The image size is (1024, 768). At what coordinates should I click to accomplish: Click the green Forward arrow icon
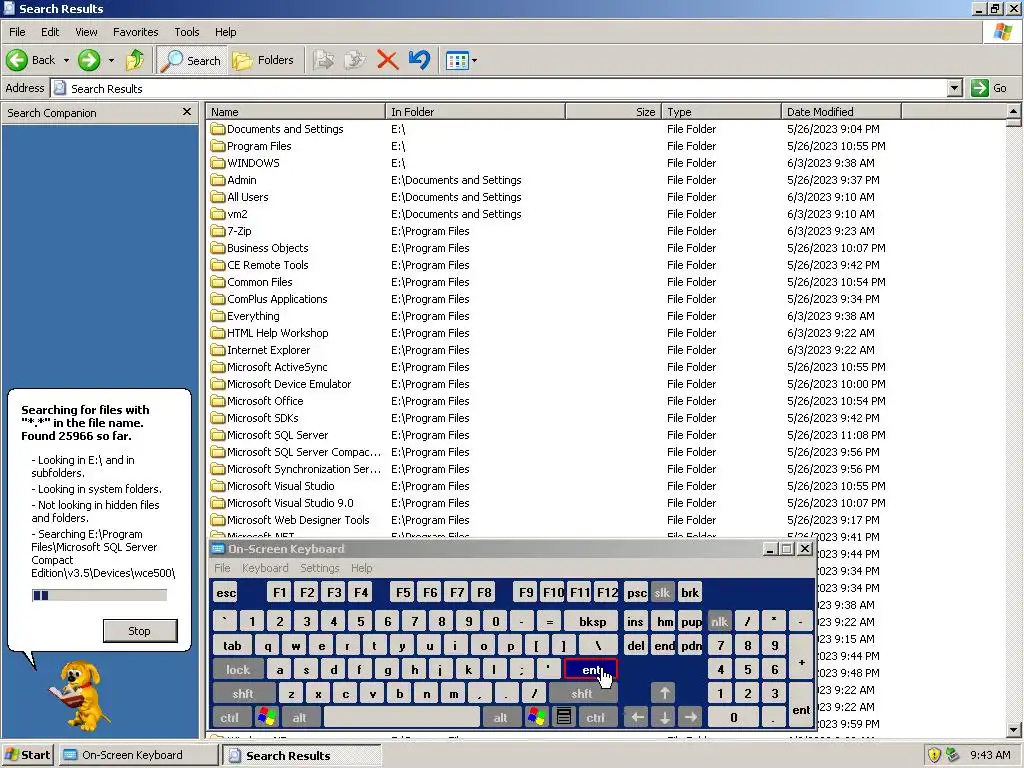(89, 60)
